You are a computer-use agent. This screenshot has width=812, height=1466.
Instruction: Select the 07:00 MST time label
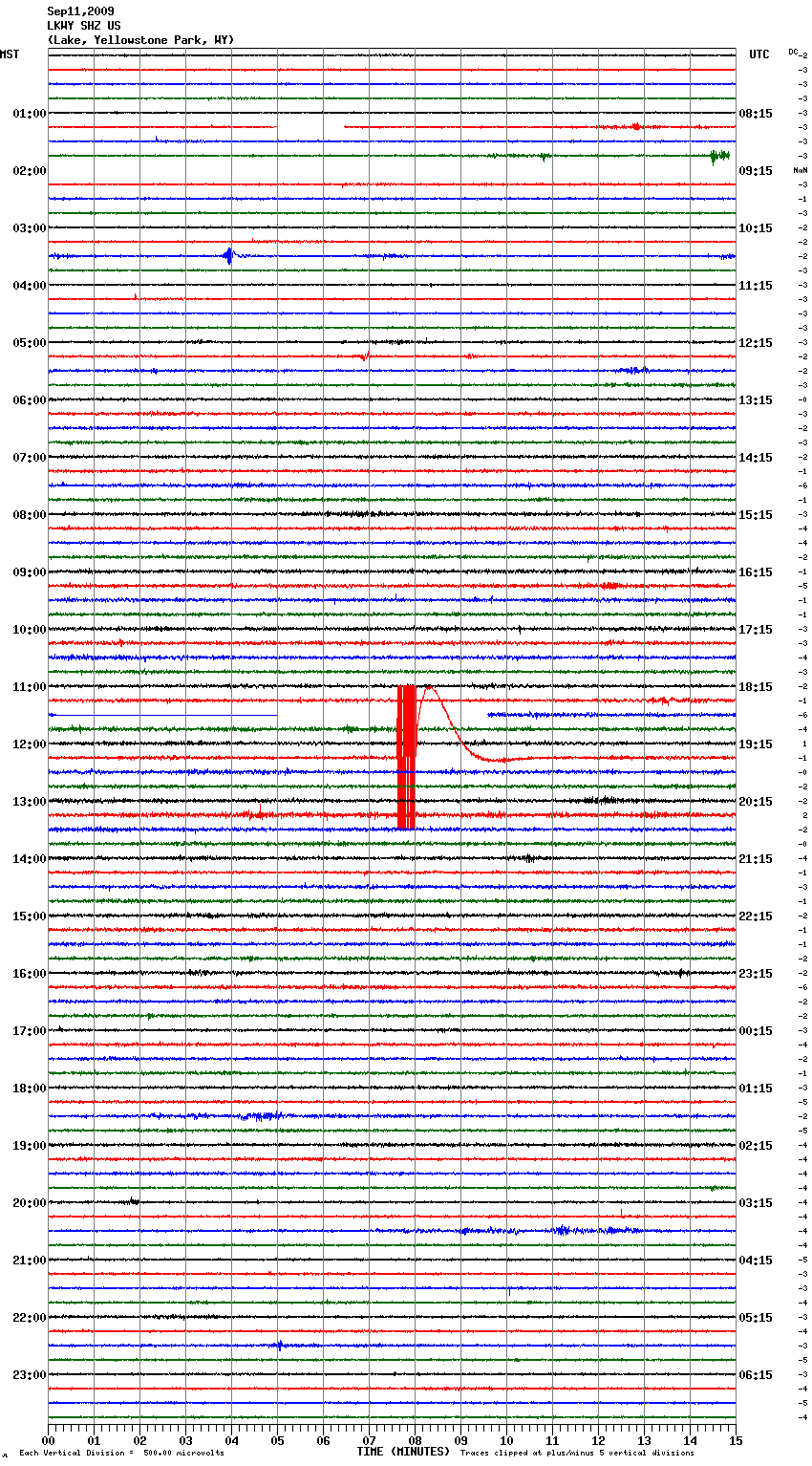[x=30, y=458]
